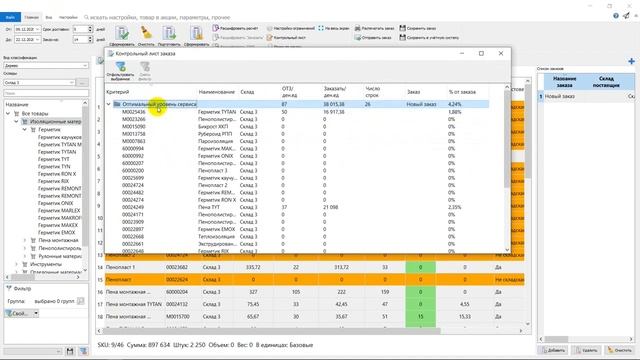The height and width of the screenshot is (360, 640).
Task: Collapse the Изоляционные материалы node
Action: [x=16, y=122]
